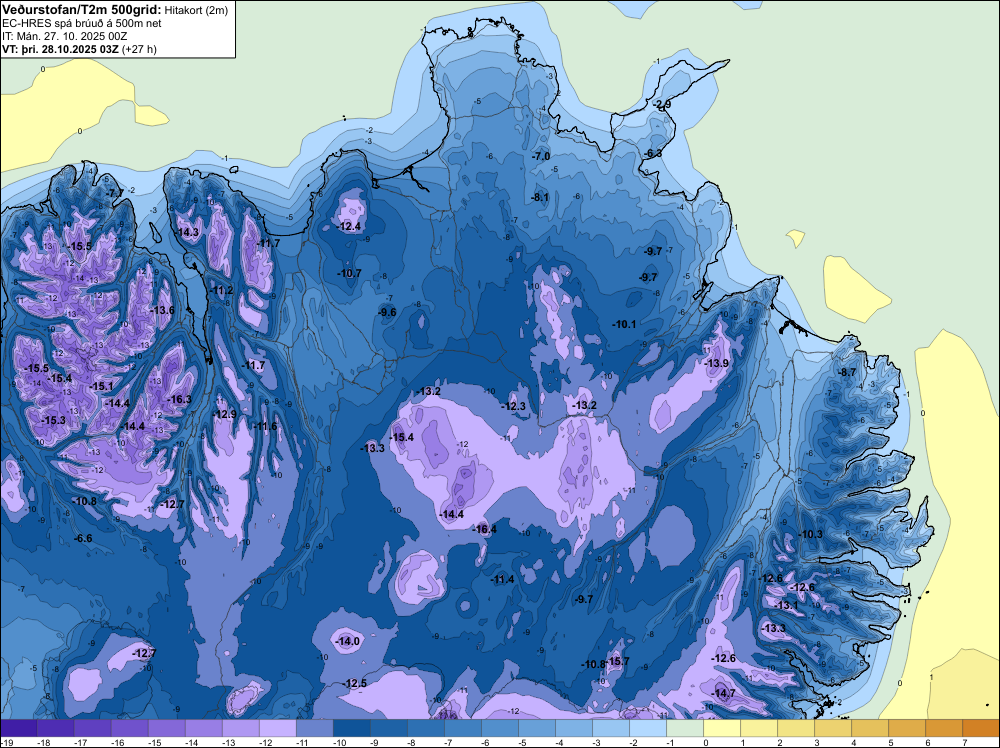This screenshot has height=748, width=1000.
Task: Click the -9.6 temperature value
Action: (x=387, y=312)
